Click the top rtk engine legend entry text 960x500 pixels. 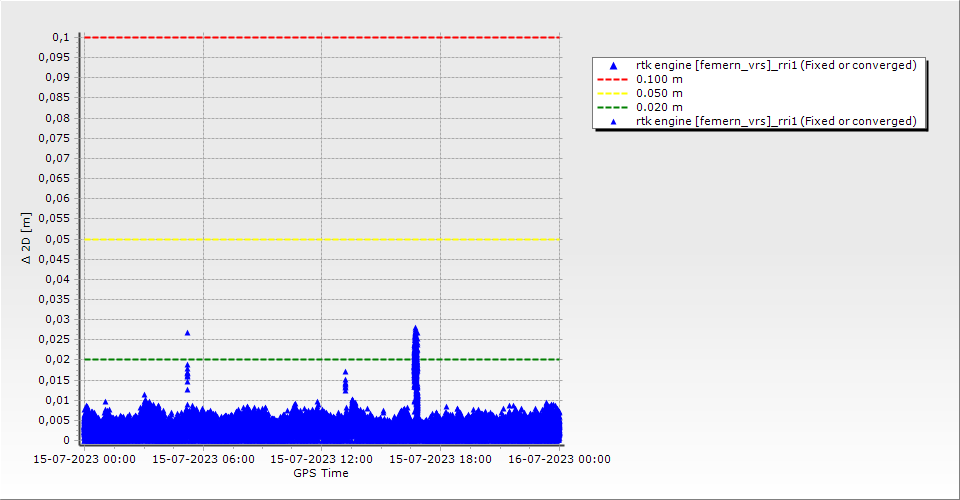tap(776, 65)
